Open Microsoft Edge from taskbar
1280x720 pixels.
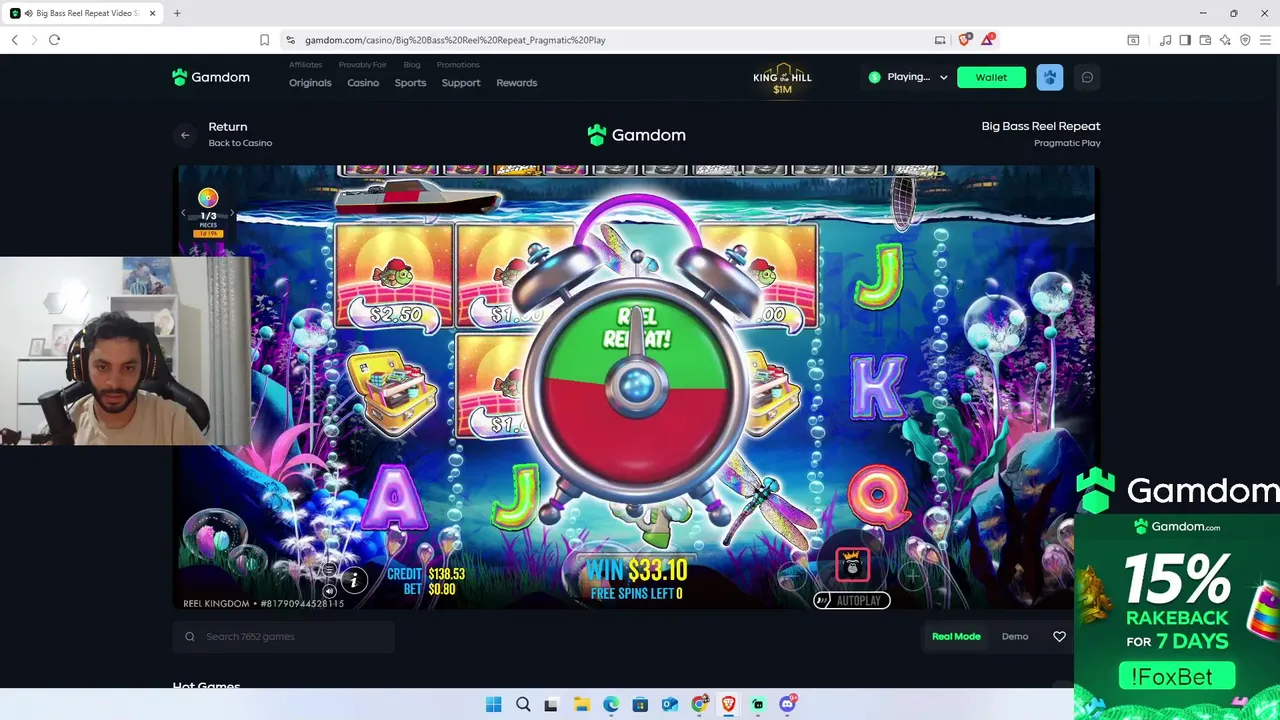(x=611, y=704)
